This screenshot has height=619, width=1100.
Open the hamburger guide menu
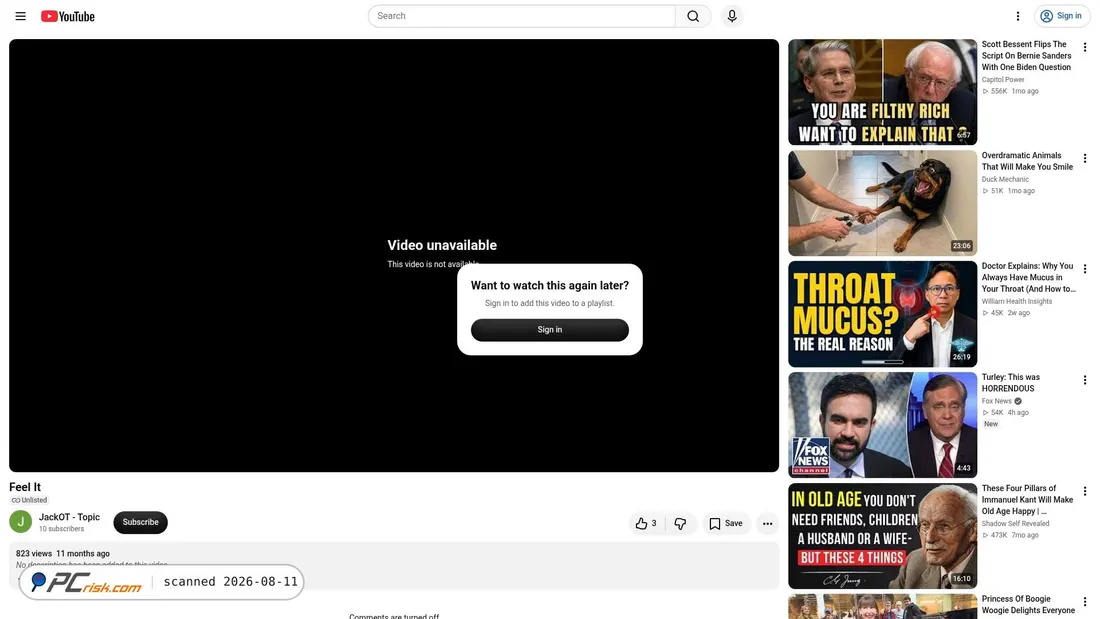(x=20, y=16)
